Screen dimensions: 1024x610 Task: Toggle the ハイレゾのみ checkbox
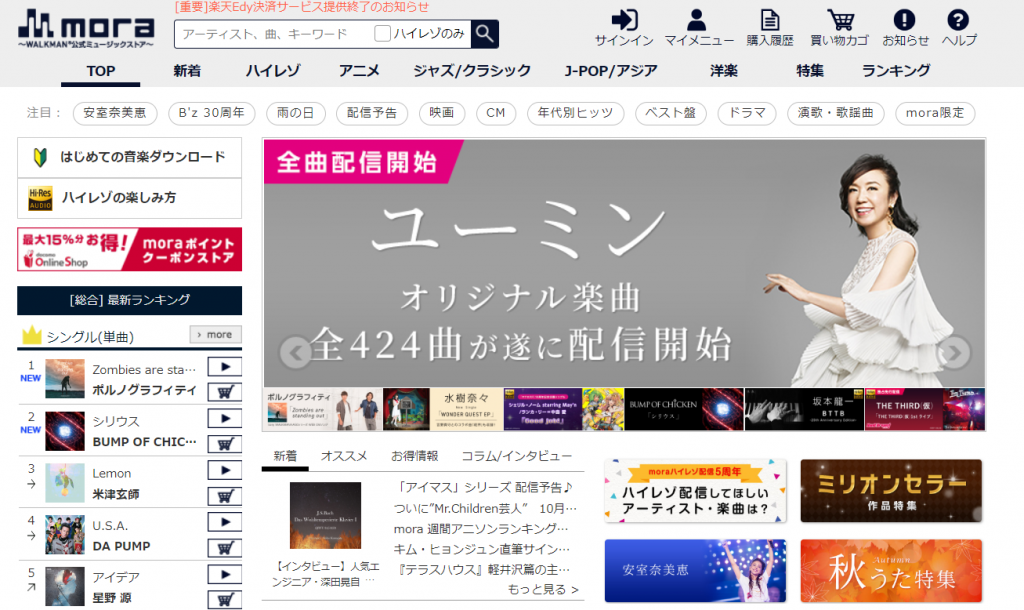[382, 33]
